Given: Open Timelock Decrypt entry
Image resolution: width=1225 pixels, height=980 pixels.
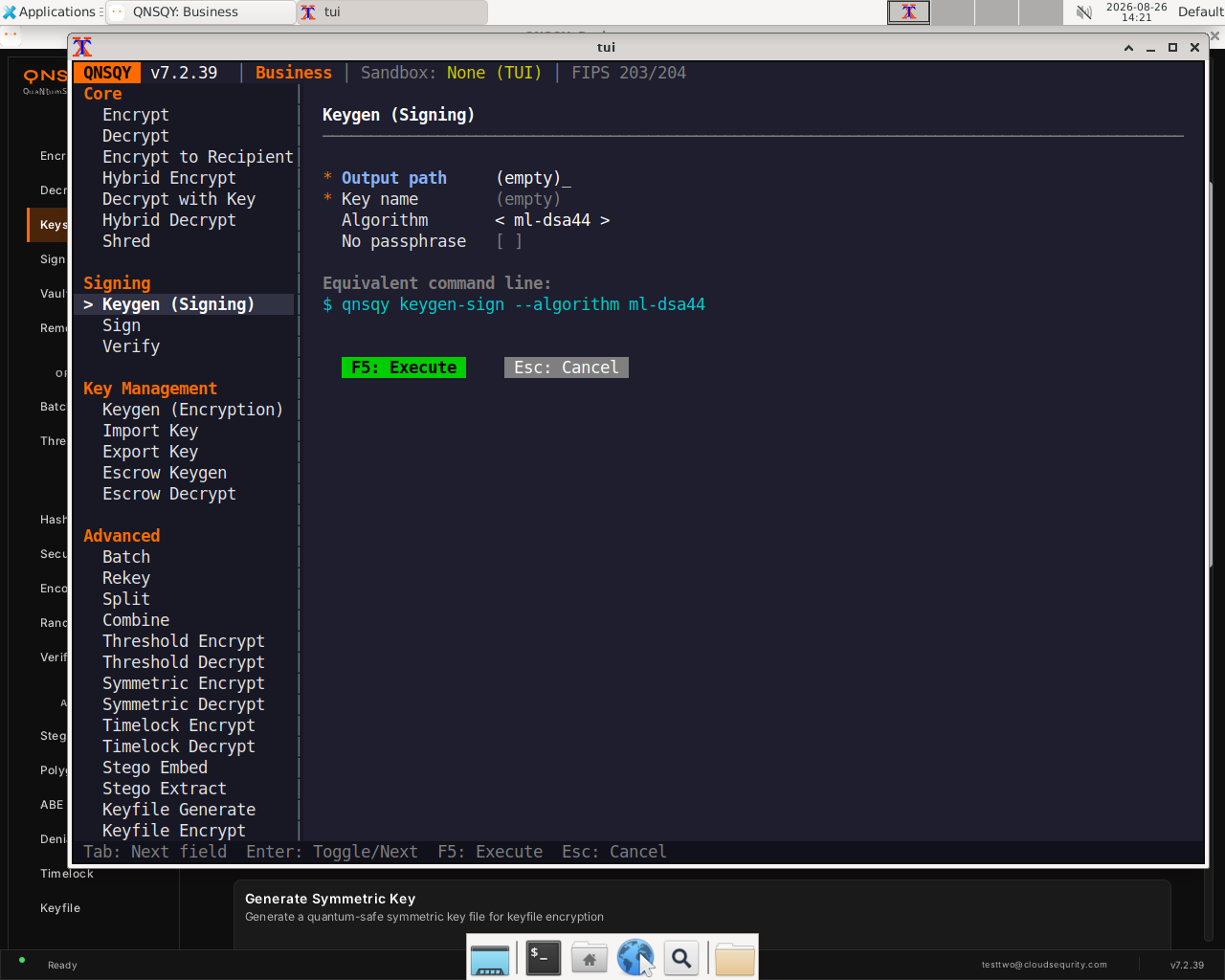Looking at the screenshot, I should [179, 746].
